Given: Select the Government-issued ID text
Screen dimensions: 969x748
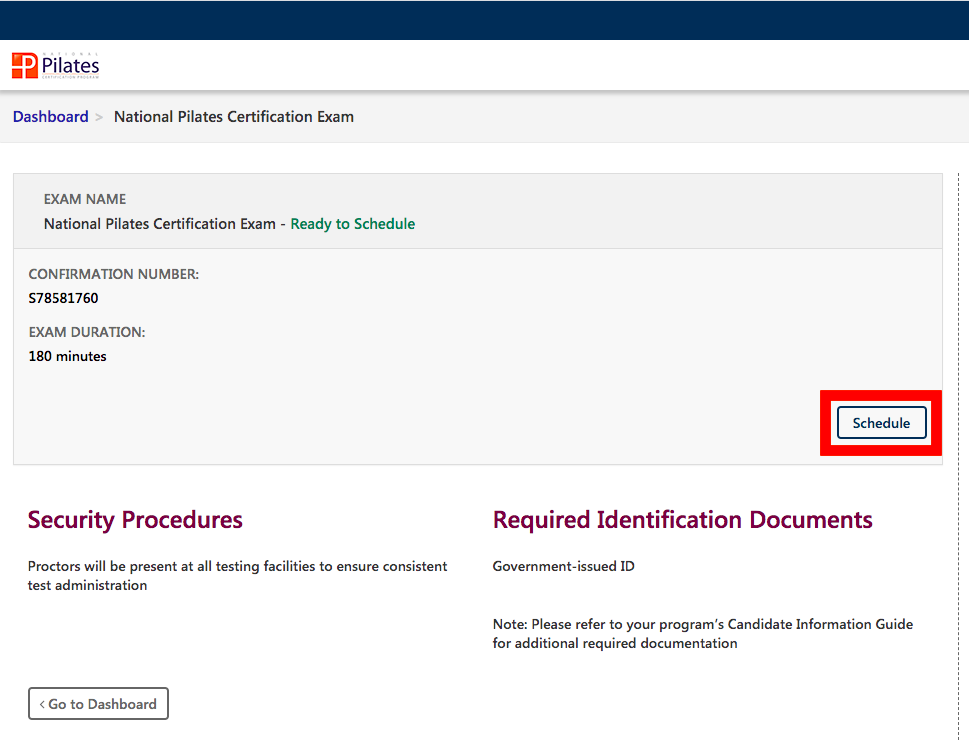Looking at the screenshot, I should point(564,566).
